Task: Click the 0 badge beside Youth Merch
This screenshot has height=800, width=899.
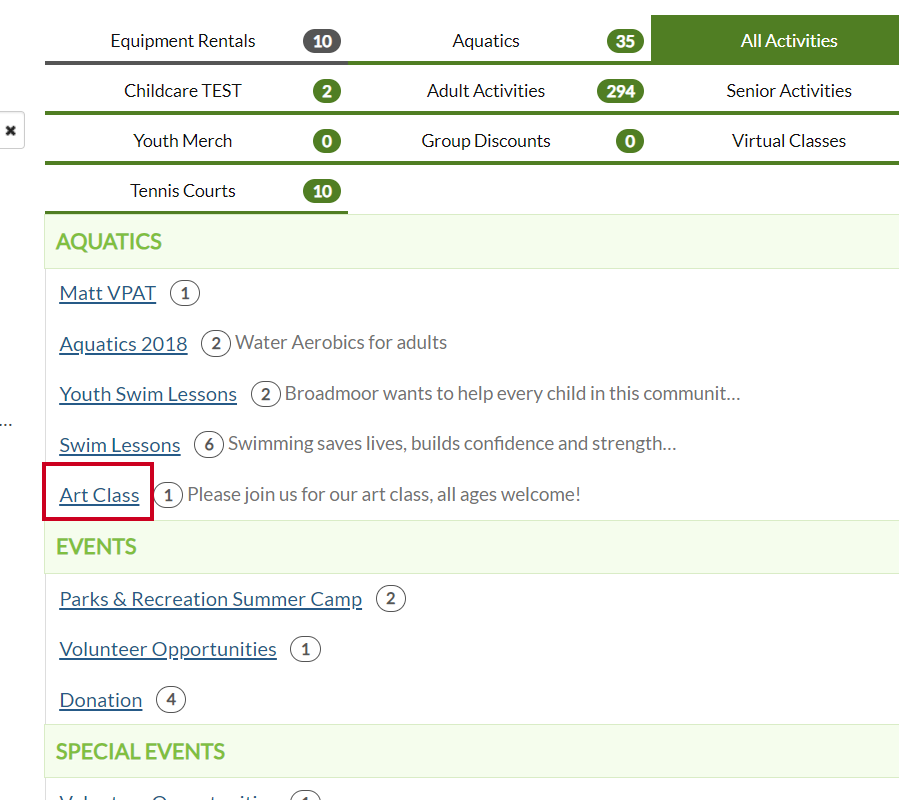Action: tap(327, 141)
